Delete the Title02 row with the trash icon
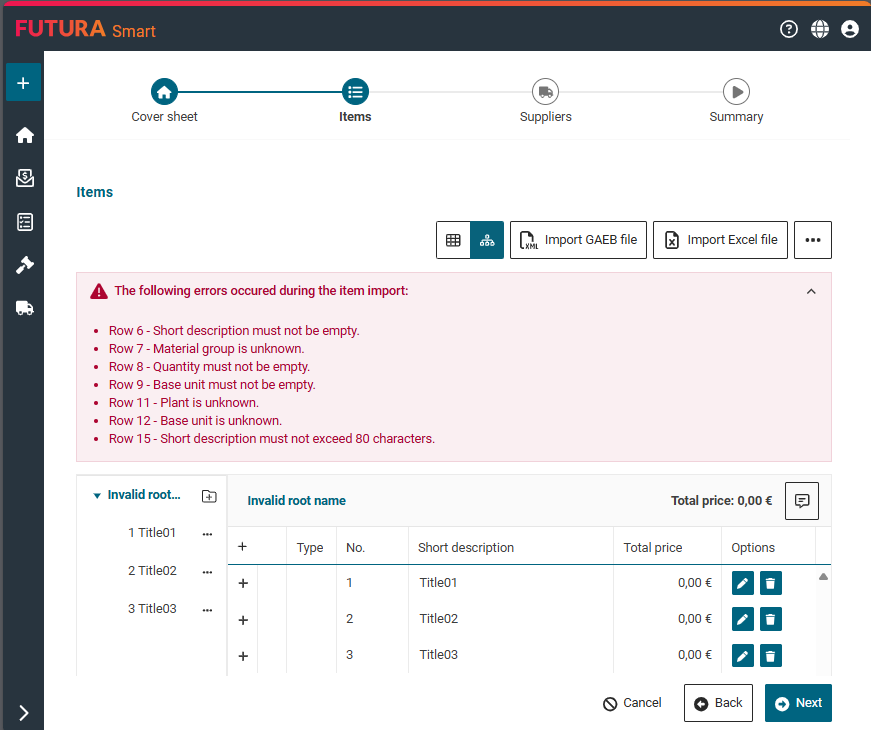Image resolution: width=871 pixels, height=730 pixels. pyautogui.click(x=770, y=619)
